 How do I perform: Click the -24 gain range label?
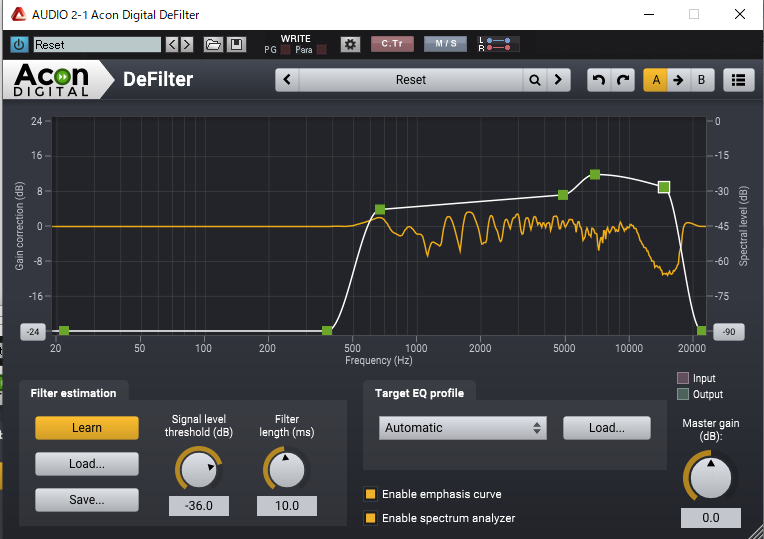pos(33,332)
